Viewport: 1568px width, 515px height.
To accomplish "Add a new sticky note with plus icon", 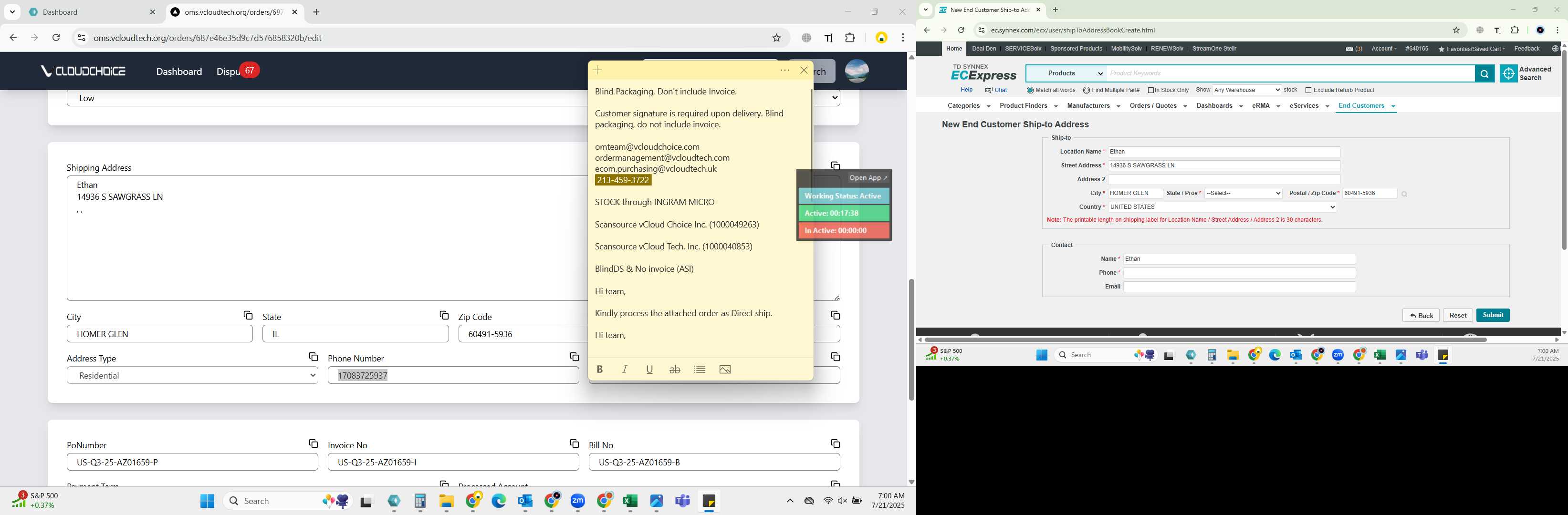I will [x=597, y=71].
